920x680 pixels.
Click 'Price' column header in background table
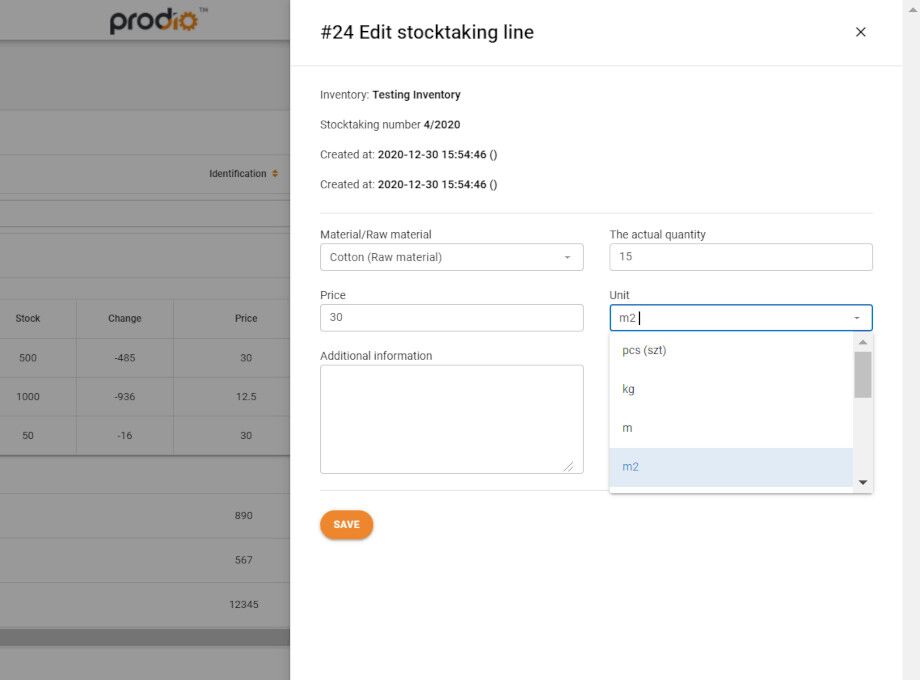click(x=246, y=318)
